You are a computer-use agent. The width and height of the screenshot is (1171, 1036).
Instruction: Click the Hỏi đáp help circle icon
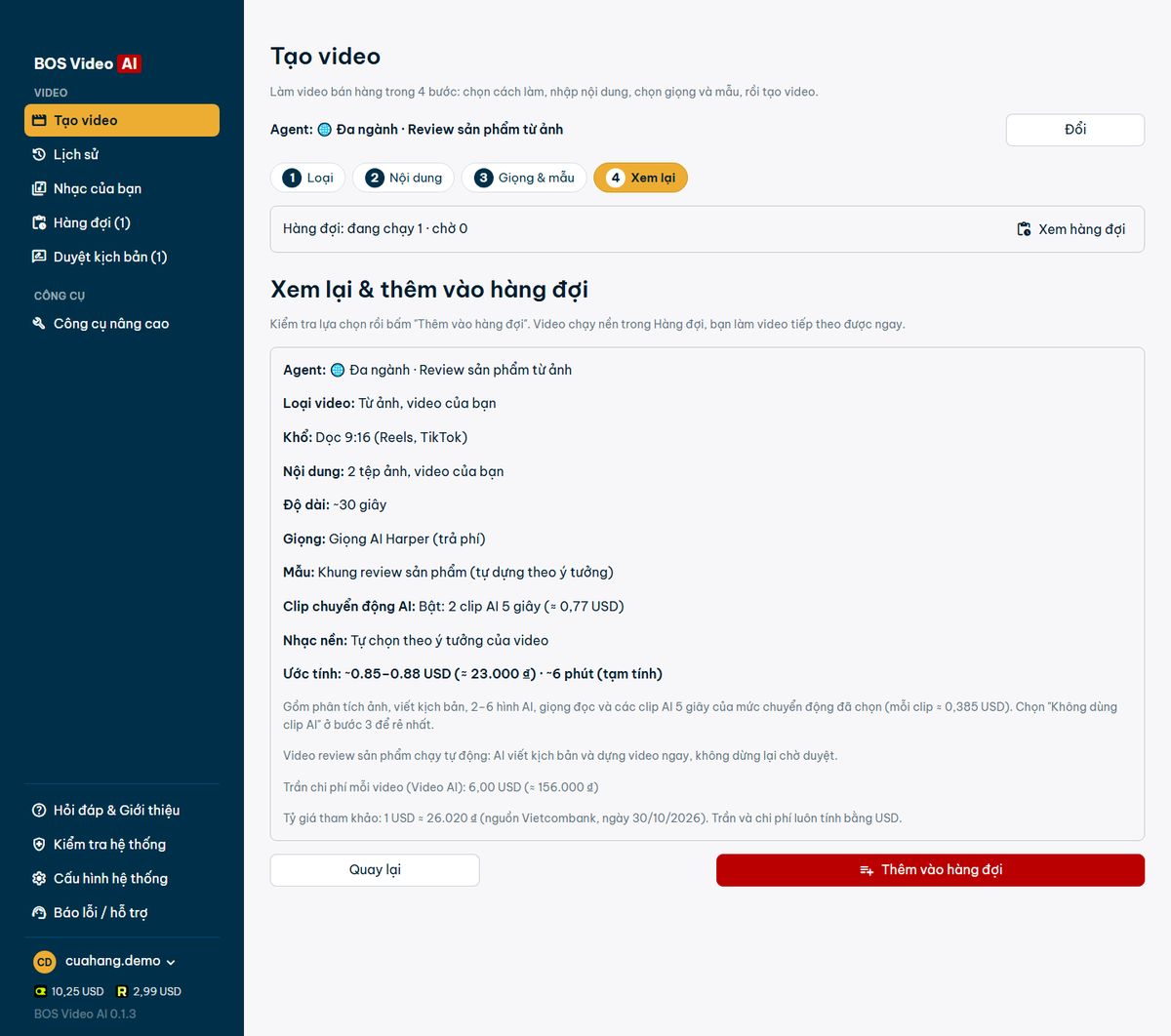(x=39, y=810)
